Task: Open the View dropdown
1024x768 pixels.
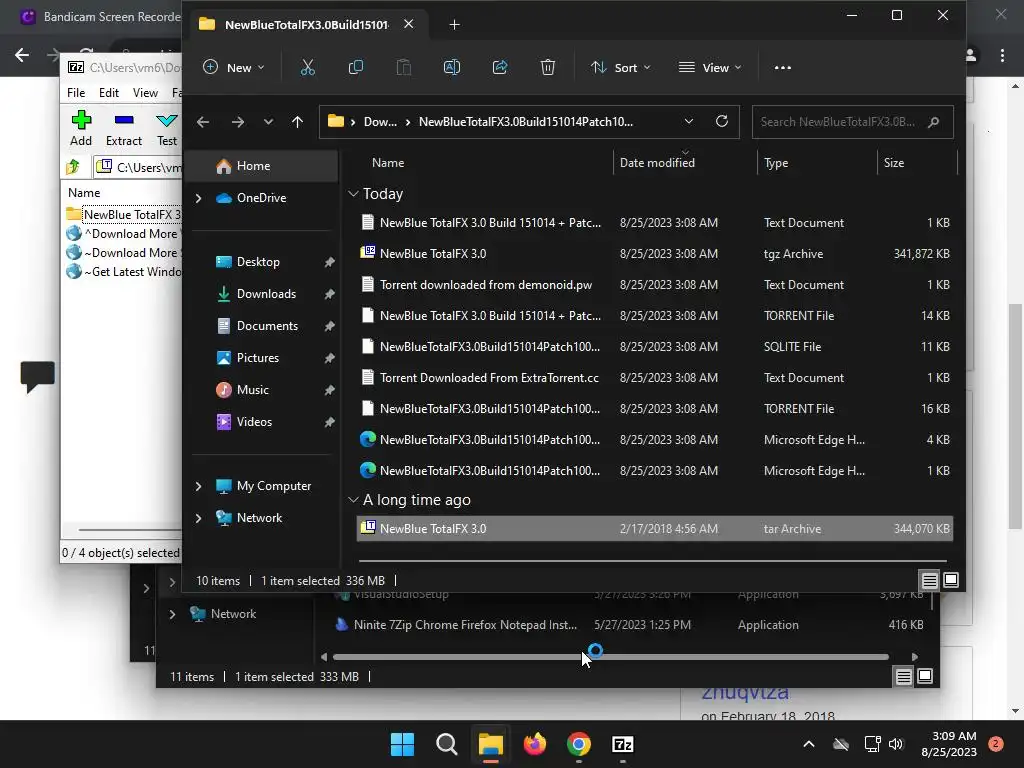Action: (x=710, y=67)
